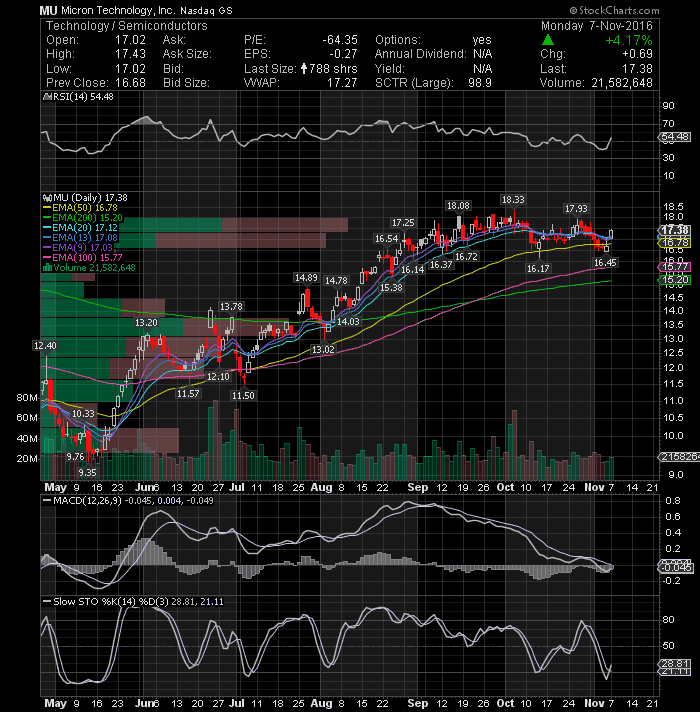This screenshot has height=712, width=700.
Task: Click the 9.35 low price annotation
Action: click(x=87, y=472)
